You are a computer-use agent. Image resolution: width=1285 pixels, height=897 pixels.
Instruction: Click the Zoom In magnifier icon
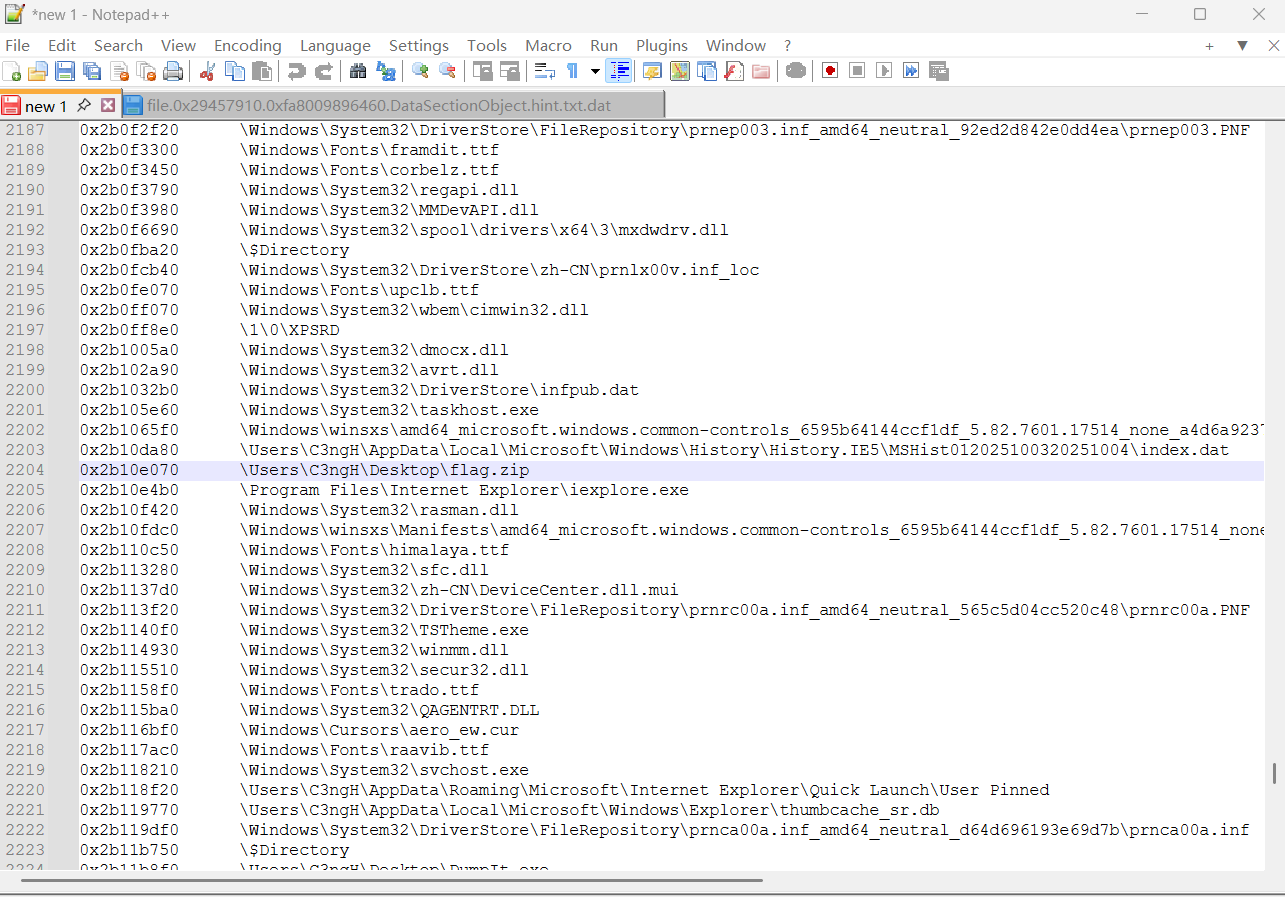[x=420, y=71]
